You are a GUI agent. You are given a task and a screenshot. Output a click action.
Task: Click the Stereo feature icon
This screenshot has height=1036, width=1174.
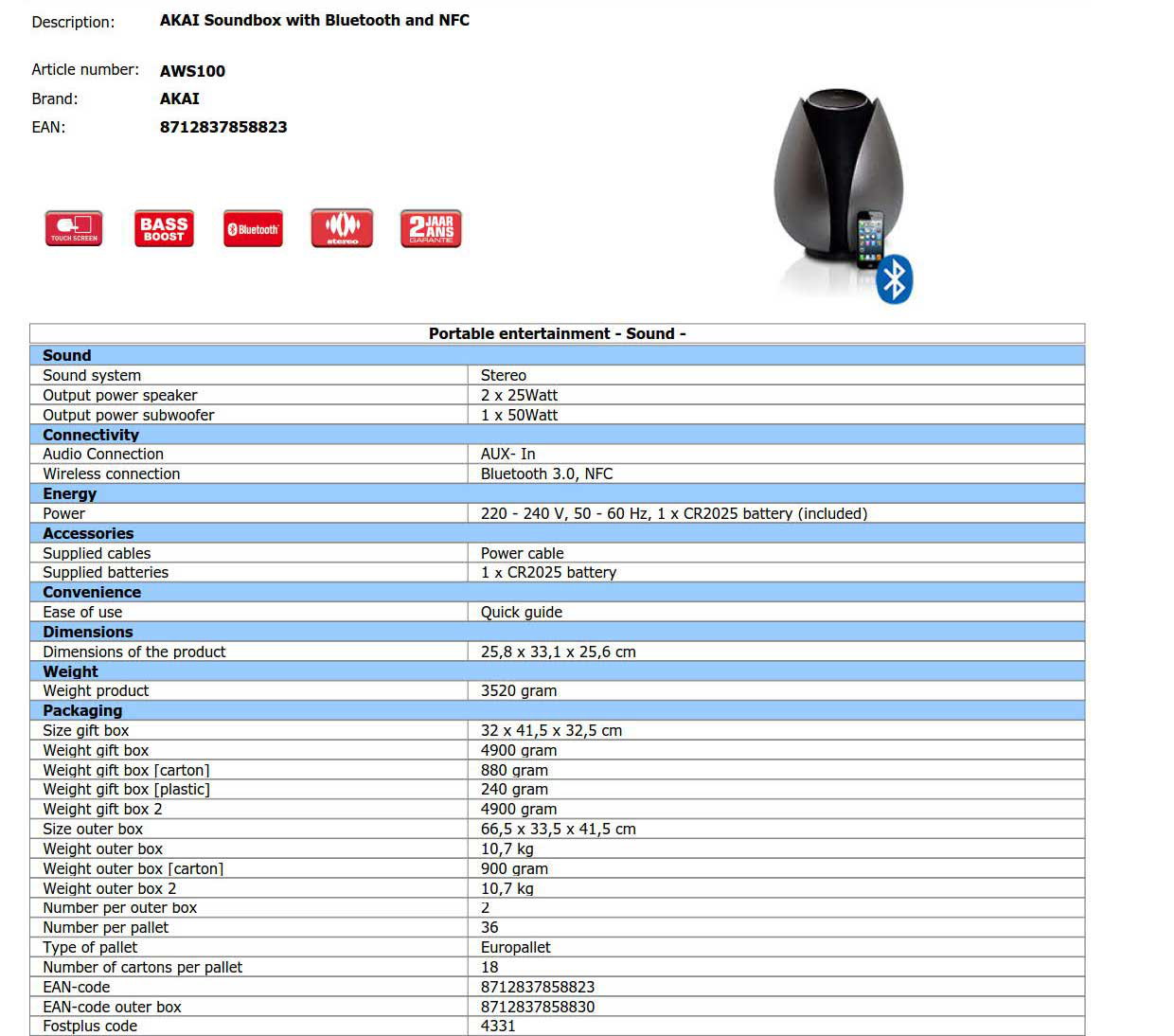(342, 228)
